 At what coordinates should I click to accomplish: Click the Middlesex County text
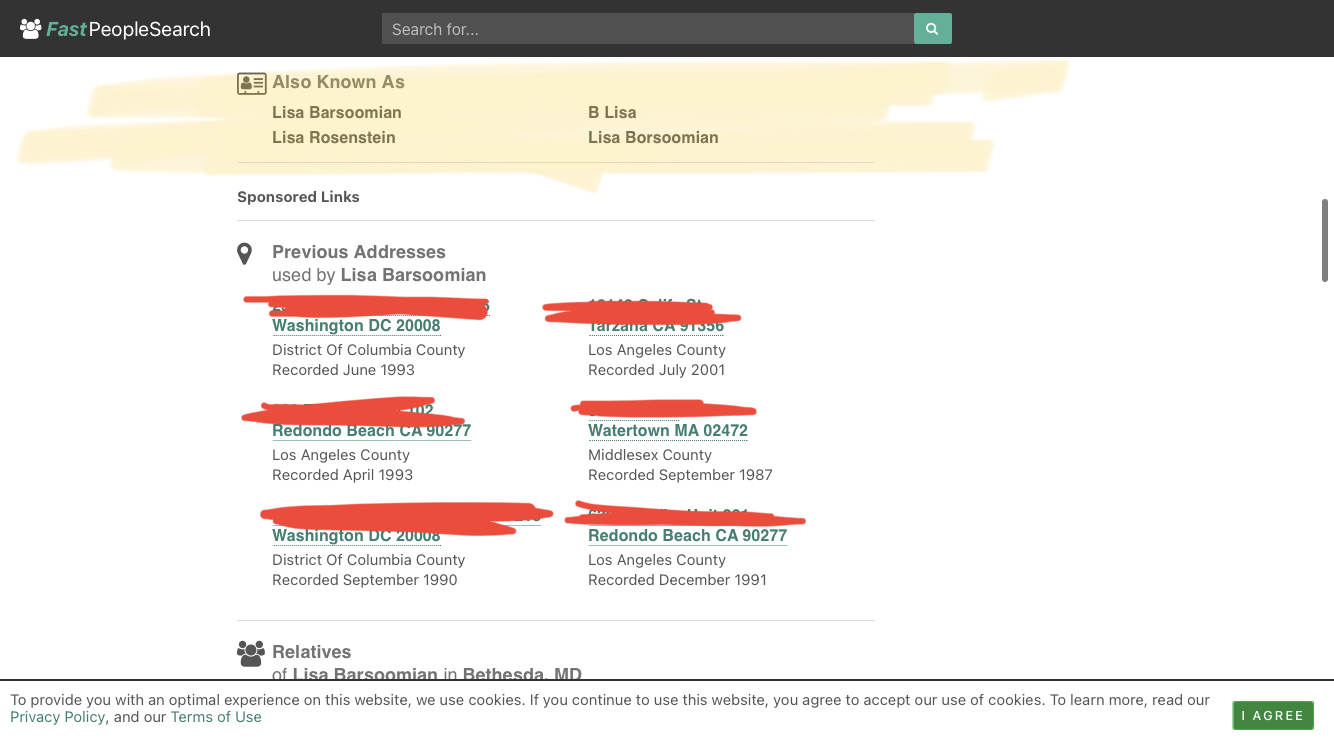click(x=650, y=455)
